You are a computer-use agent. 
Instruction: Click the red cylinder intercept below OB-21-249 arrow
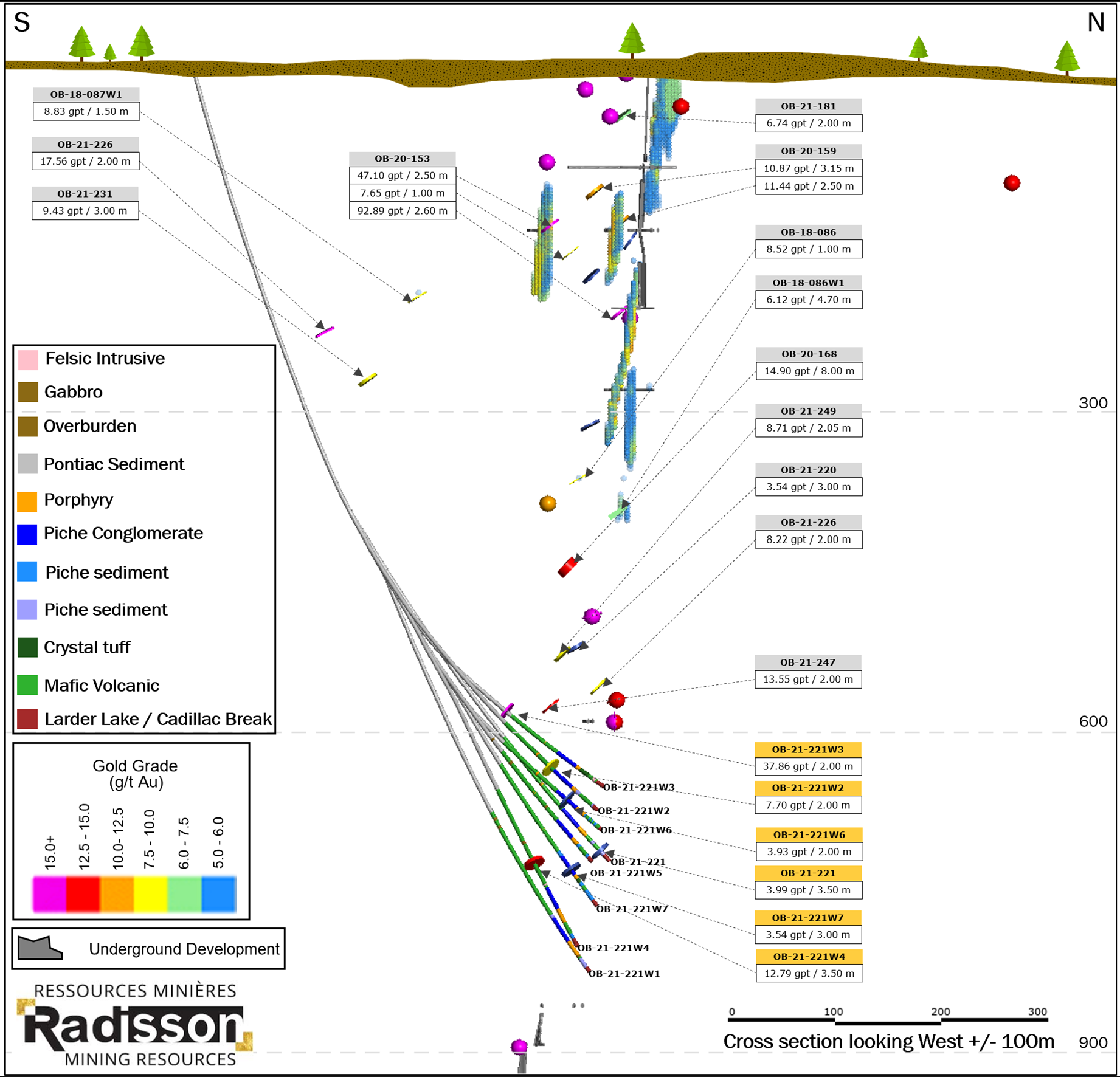567,566
